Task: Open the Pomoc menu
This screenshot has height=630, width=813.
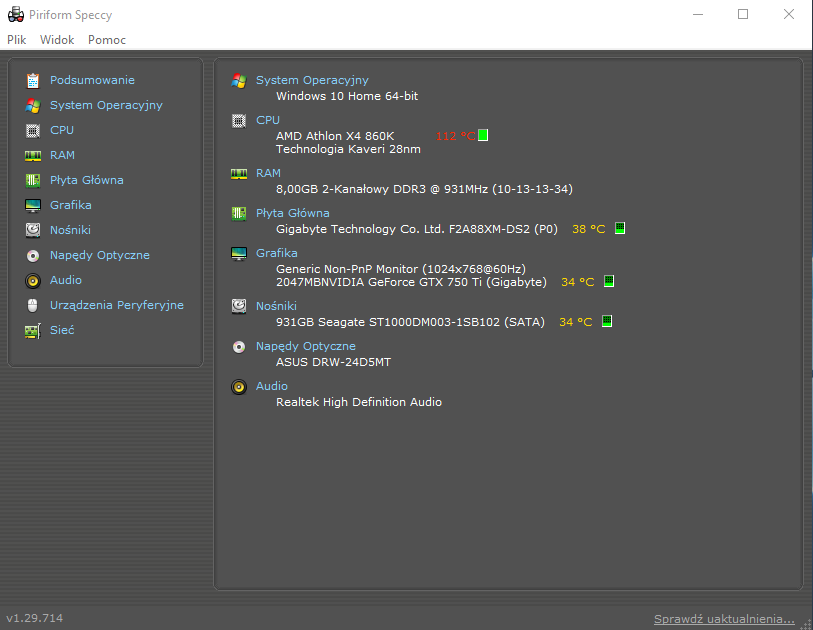Action: 107,40
